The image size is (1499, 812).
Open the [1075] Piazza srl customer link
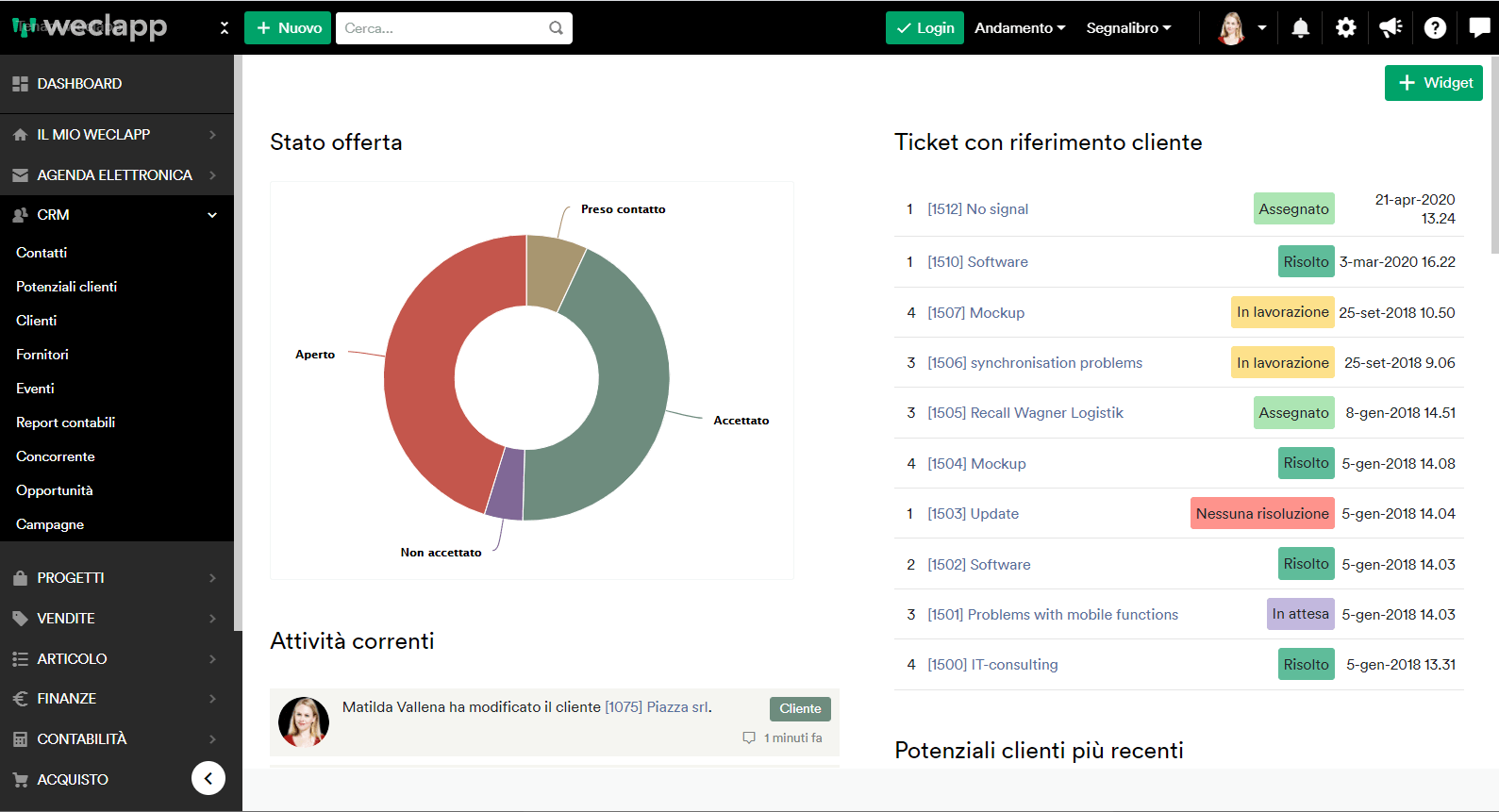657,707
